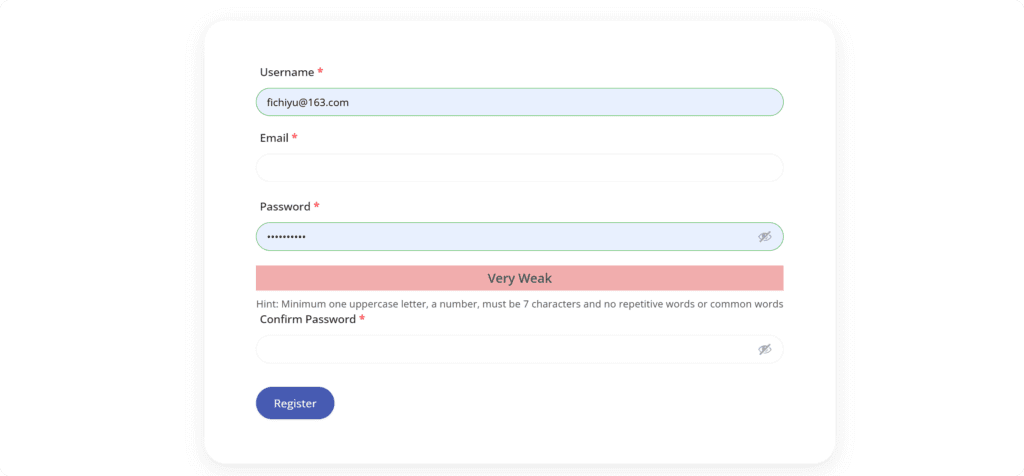Click the Email field label
Image resolution: width=1024 pixels, height=476 pixels.
[x=274, y=138]
